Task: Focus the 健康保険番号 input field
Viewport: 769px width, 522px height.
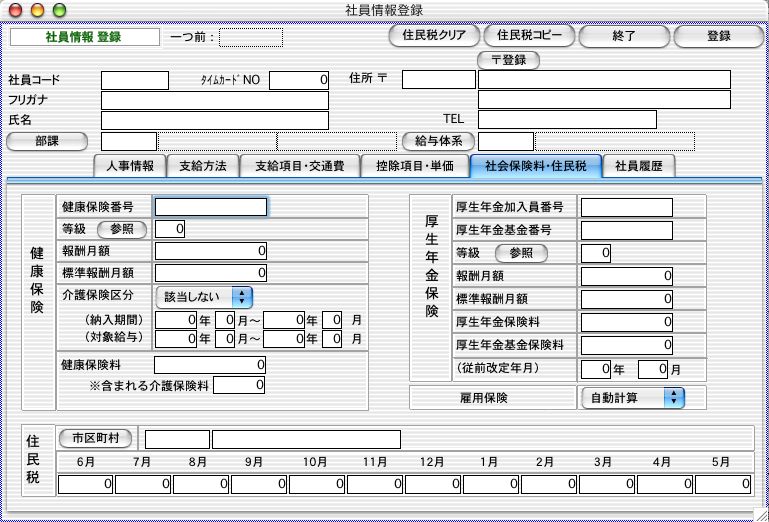Action: 211,207
